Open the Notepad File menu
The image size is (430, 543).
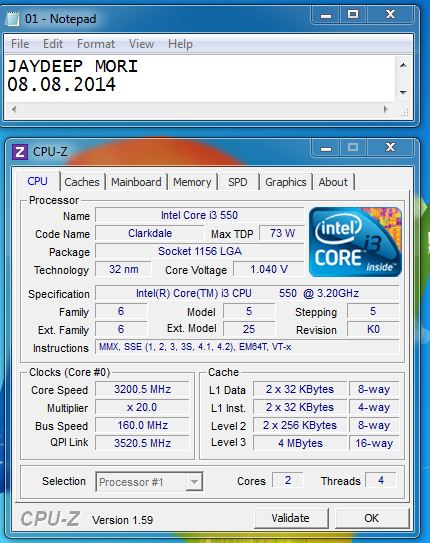pyautogui.click(x=20, y=44)
